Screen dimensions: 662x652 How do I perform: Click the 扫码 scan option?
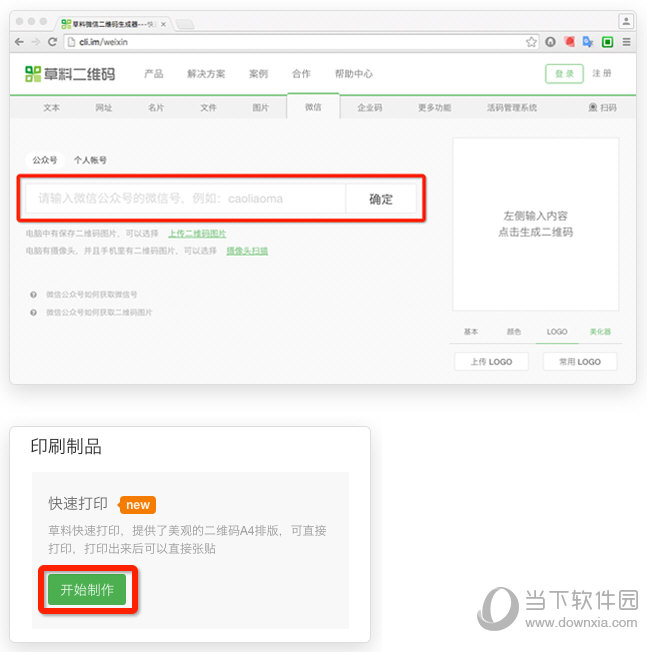(x=602, y=108)
